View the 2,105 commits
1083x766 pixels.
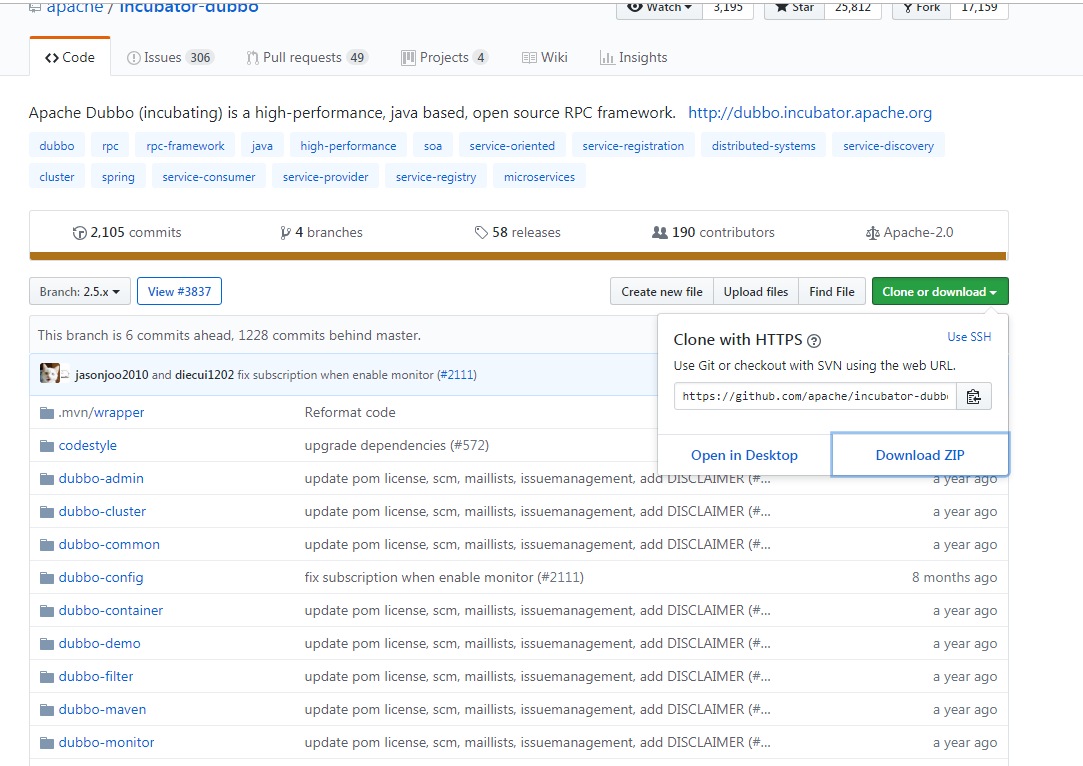(x=127, y=233)
